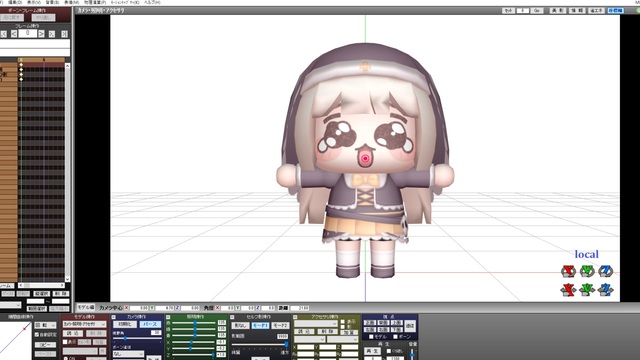Open the ヘルプ(H) menu
Screen dimensions: 640x360
[152, 2]
